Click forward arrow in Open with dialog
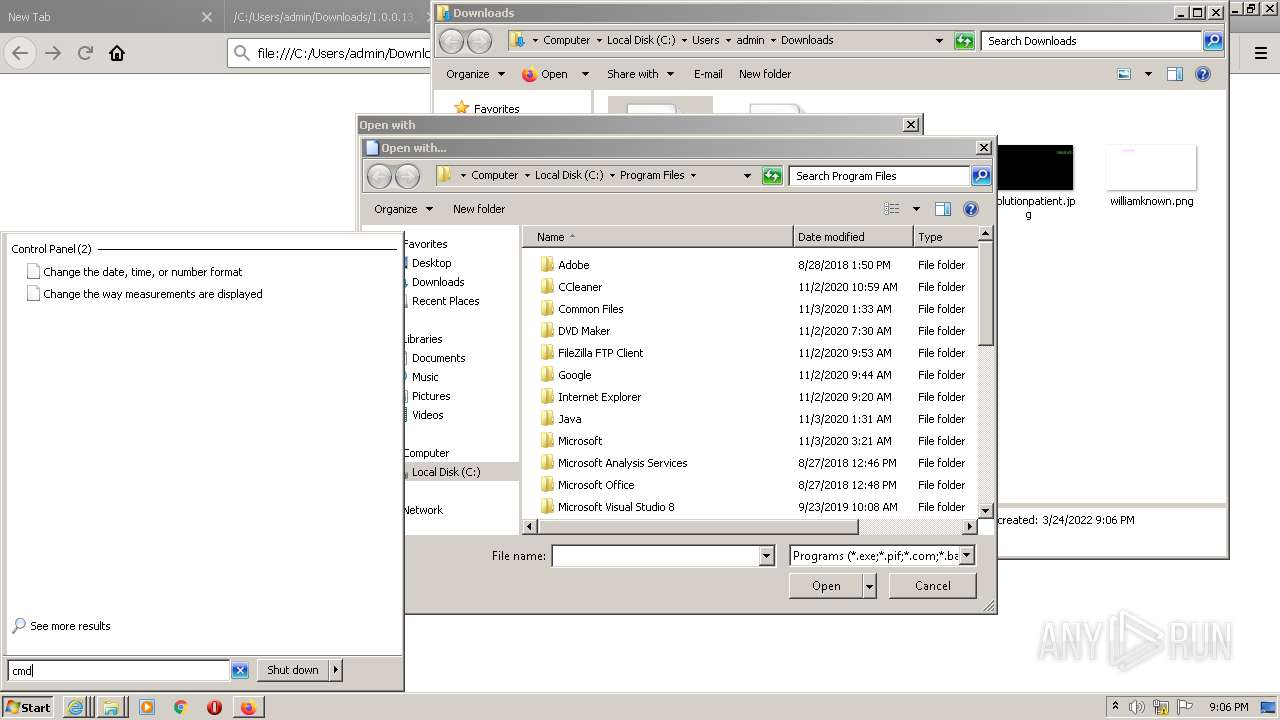 [x=407, y=176]
